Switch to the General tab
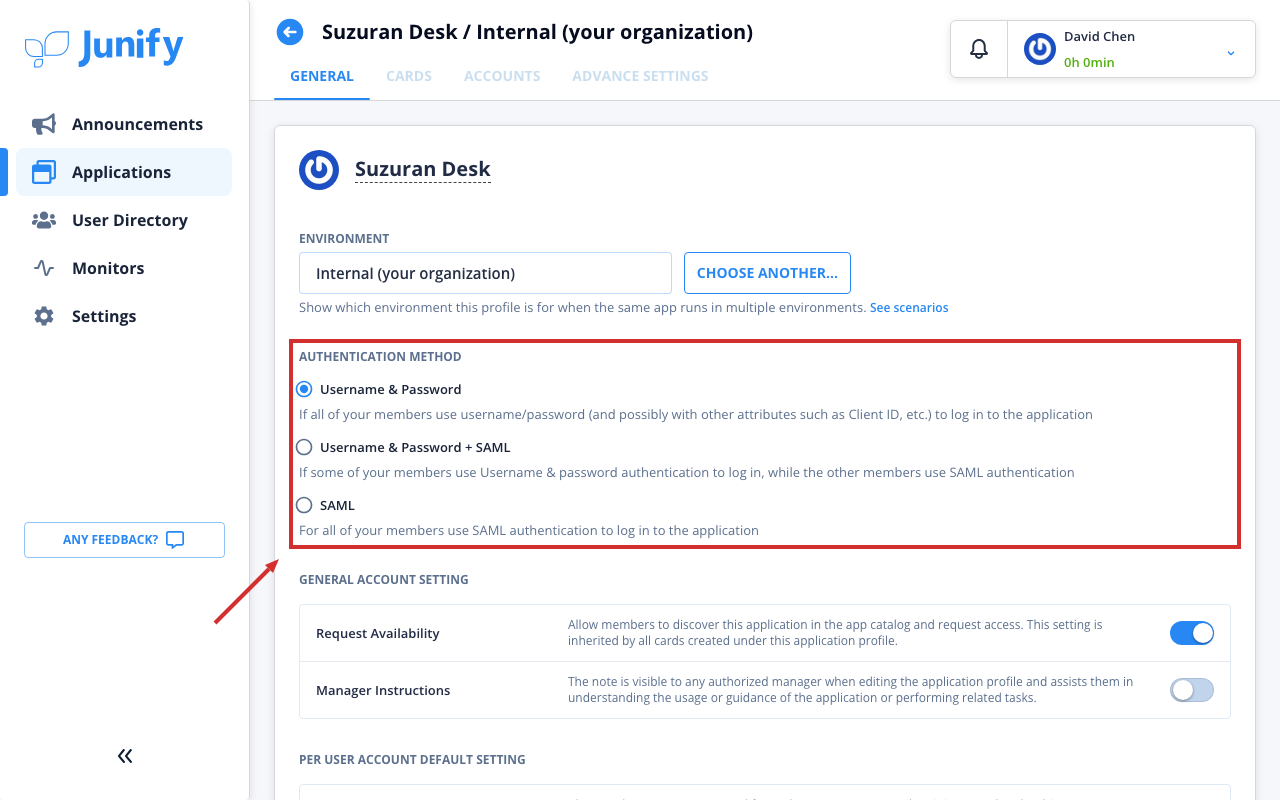 coord(322,76)
